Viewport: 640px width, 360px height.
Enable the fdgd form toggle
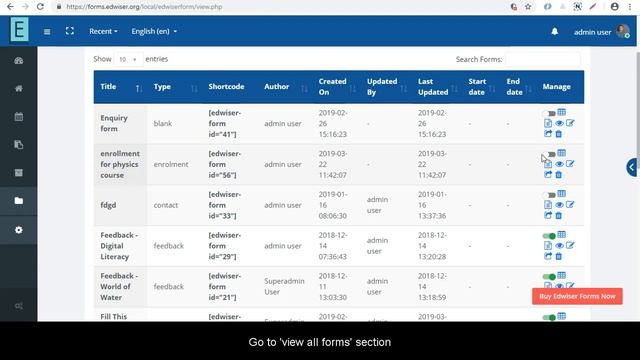pyautogui.click(x=549, y=195)
